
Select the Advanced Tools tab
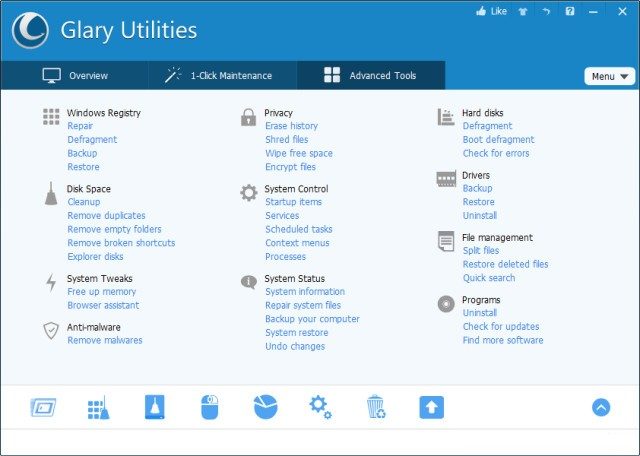click(x=371, y=76)
